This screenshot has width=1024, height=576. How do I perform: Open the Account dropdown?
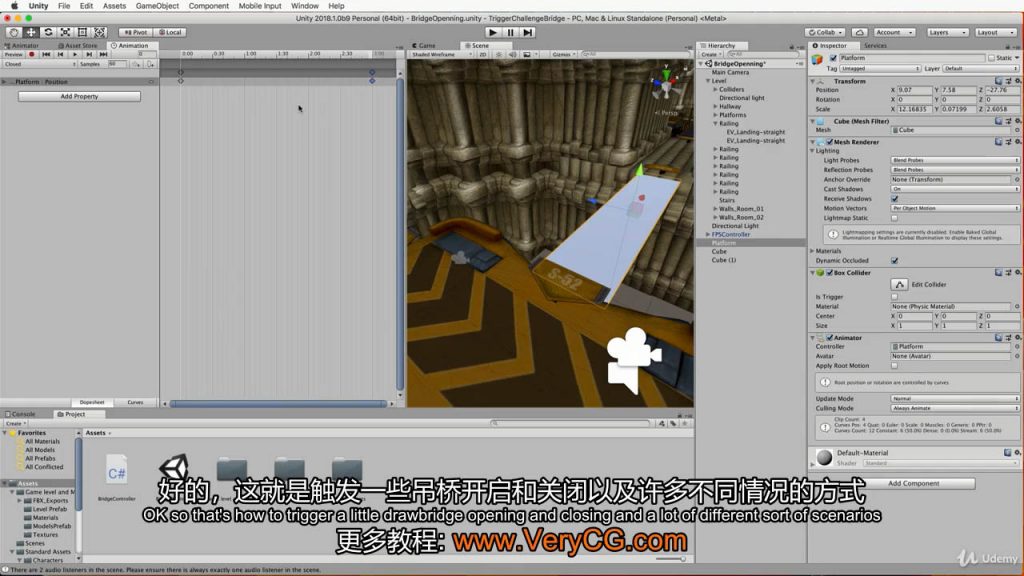coord(894,32)
